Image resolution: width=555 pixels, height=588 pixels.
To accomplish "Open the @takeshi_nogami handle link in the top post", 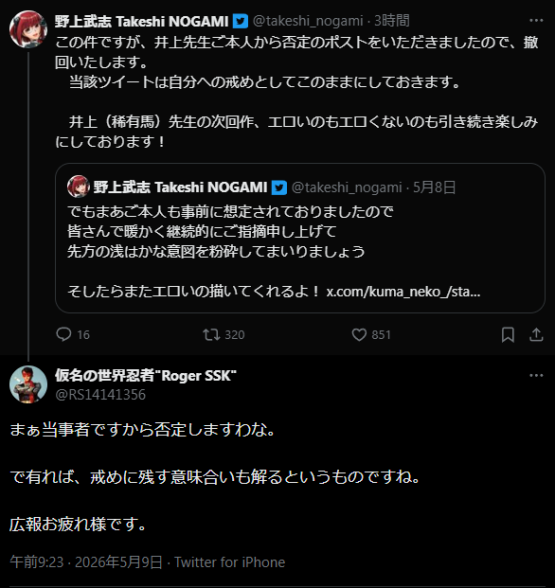I will [x=308, y=21].
